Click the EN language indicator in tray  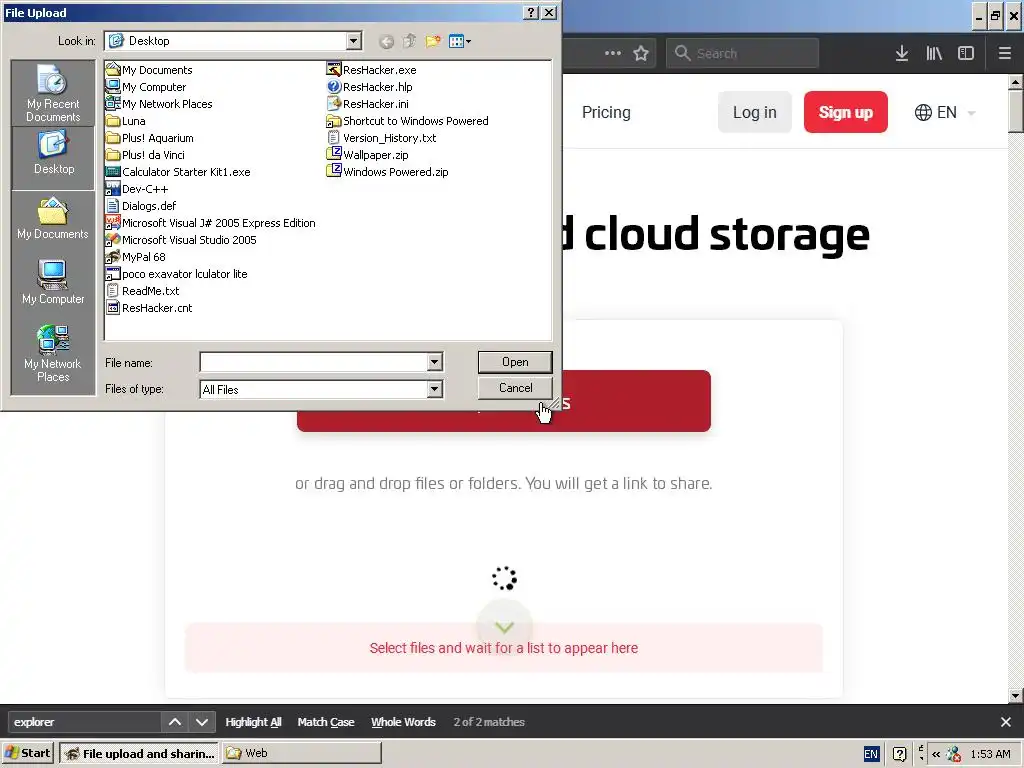click(871, 754)
